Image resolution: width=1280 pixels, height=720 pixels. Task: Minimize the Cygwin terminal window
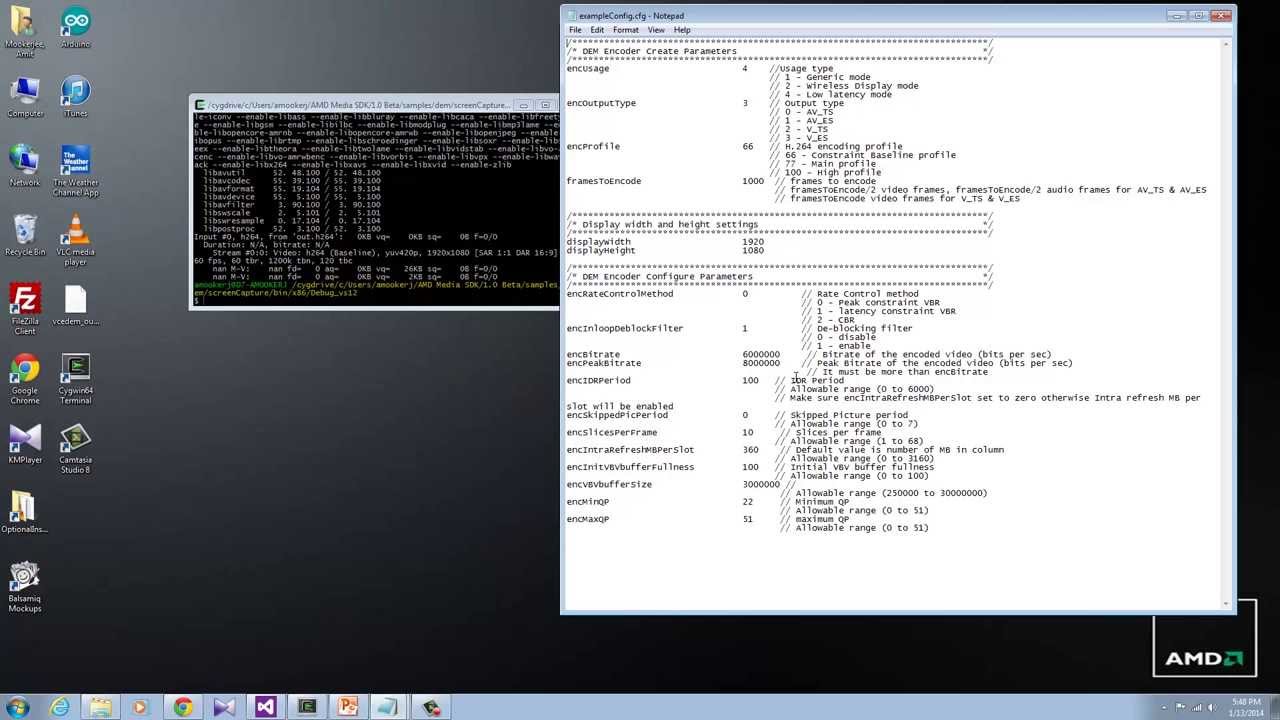click(x=523, y=104)
